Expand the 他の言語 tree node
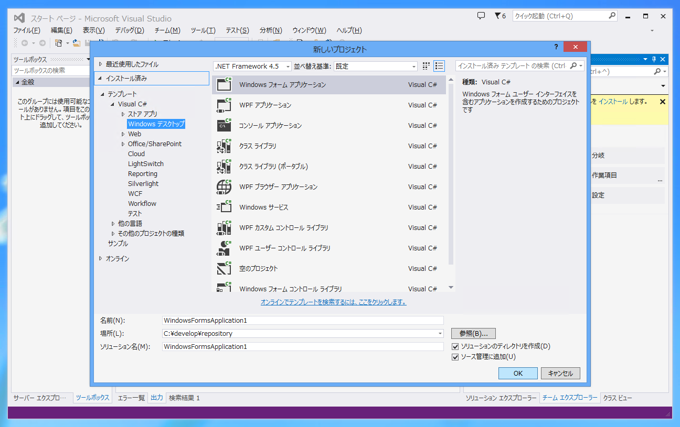The width and height of the screenshot is (680, 427). [113, 224]
